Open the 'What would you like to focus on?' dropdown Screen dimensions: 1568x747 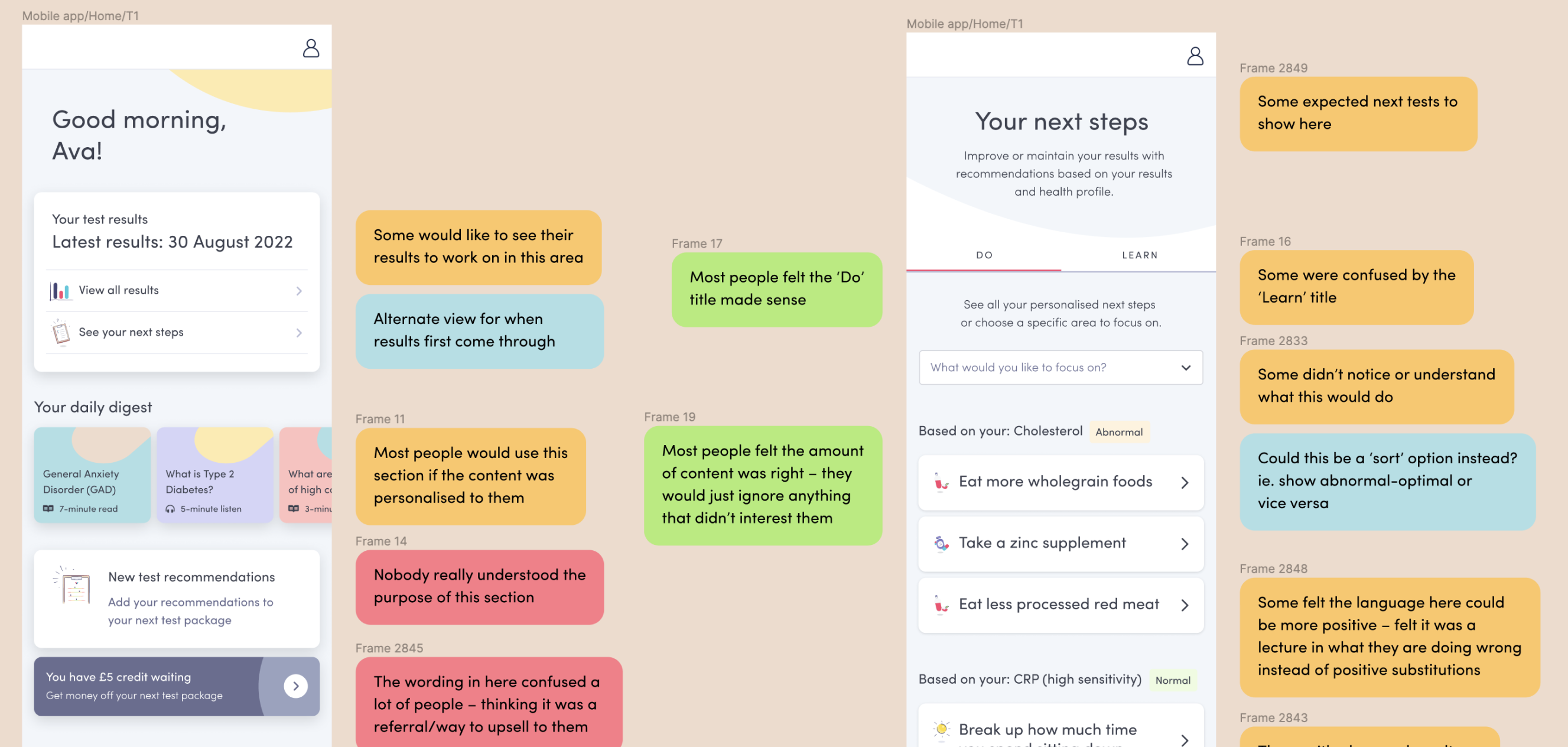click(x=1060, y=368)
